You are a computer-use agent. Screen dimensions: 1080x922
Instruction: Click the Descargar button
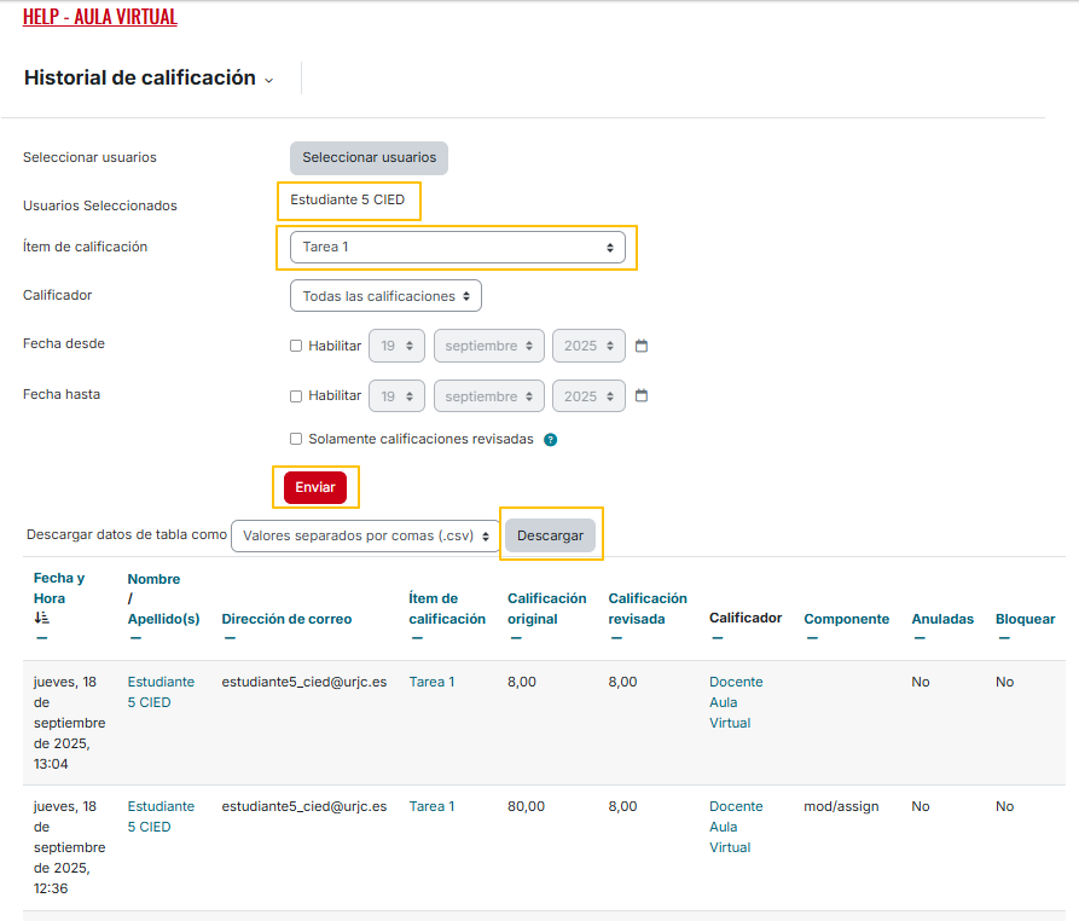click(550, 536)
